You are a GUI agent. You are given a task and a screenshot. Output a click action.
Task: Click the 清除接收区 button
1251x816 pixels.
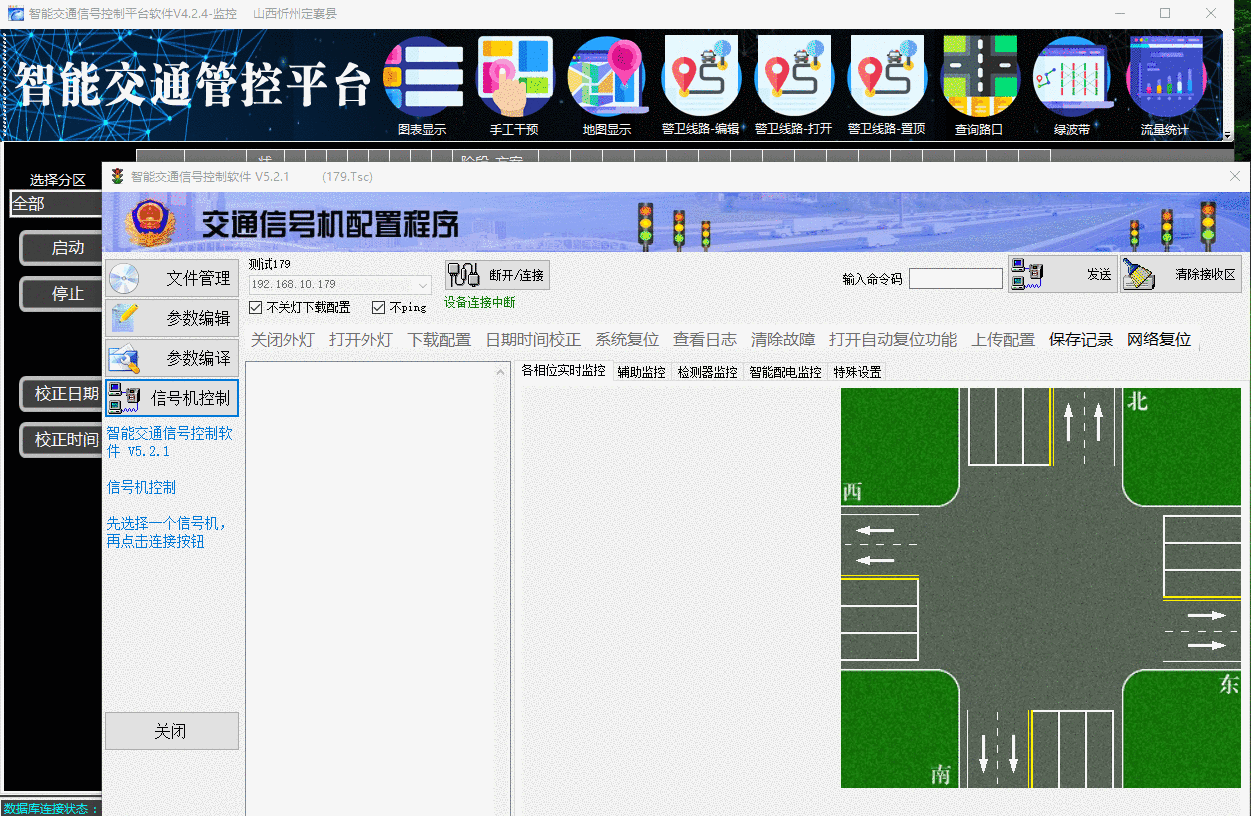coord(1181,275)
